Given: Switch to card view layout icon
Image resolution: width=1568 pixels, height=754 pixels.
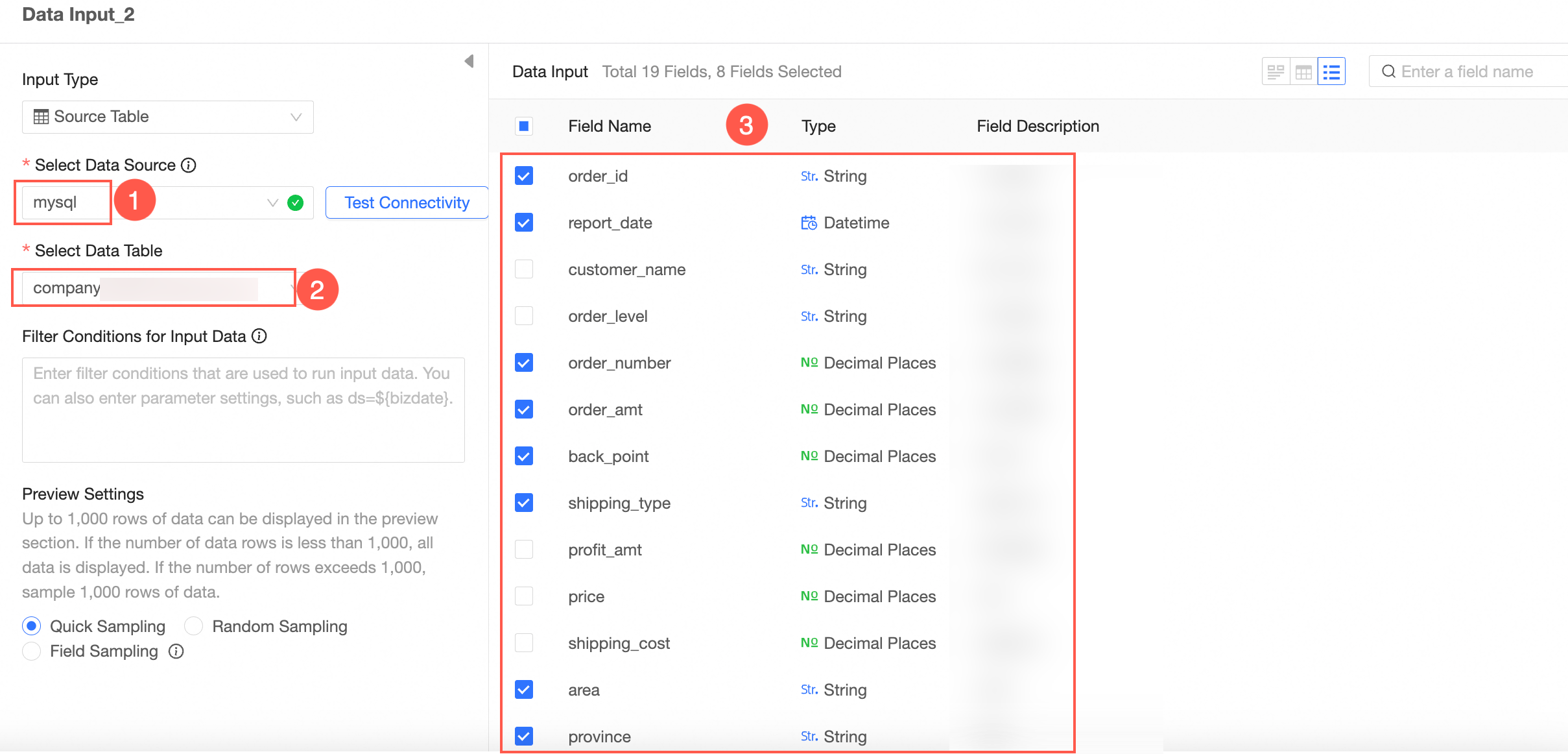Looking at the screenshot, I should pyautogui.click(x=1275, y=71).
